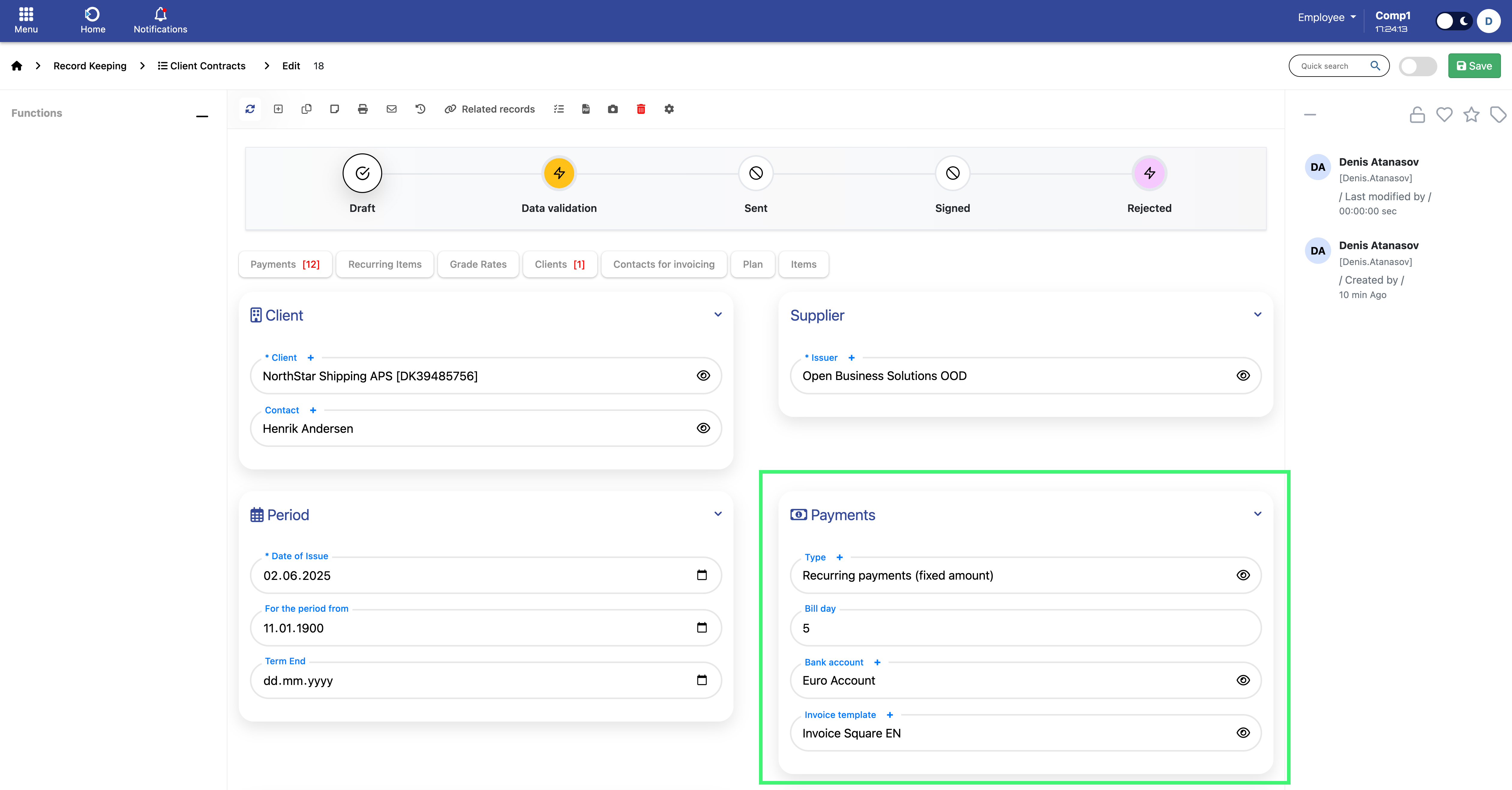Delete the record with red trash icon

point(641,109)
